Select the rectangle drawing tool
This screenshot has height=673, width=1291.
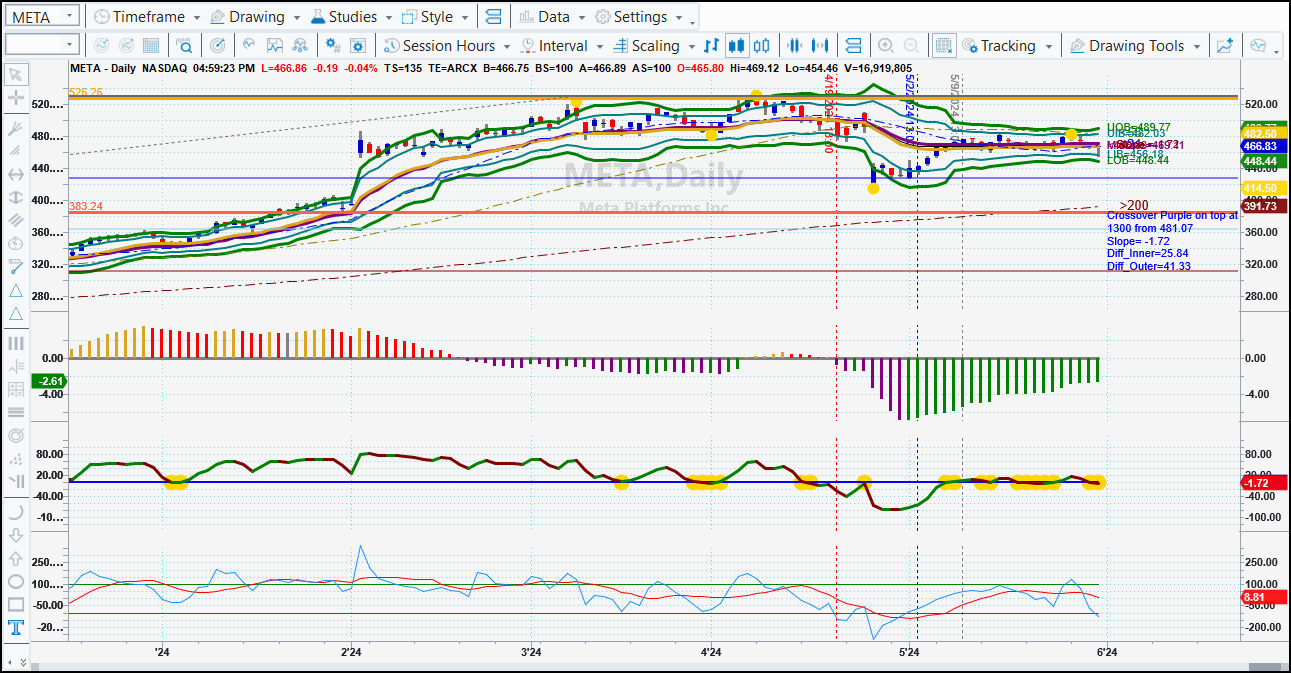coord(16,605)
